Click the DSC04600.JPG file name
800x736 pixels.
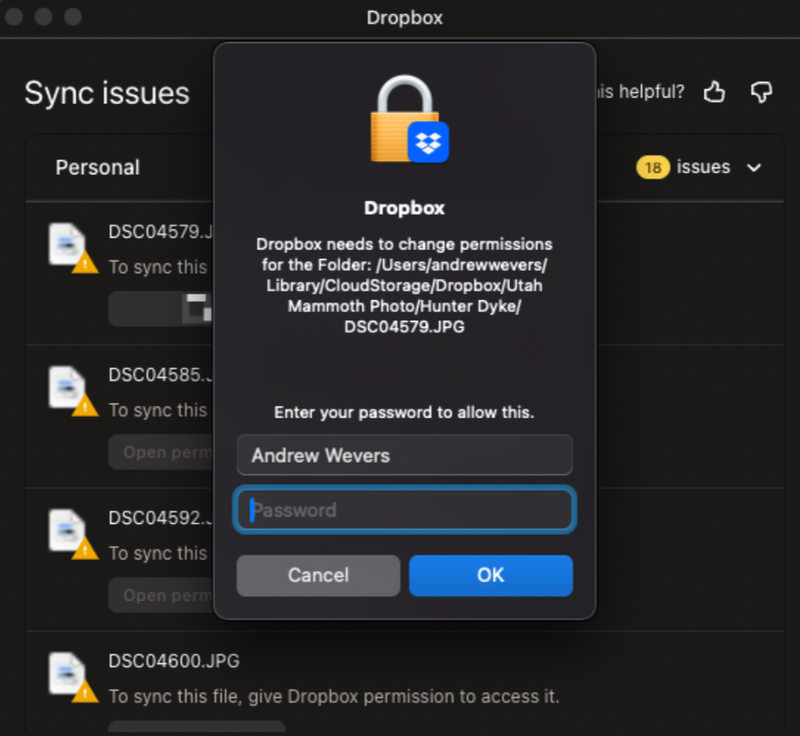tap(174, 661)
